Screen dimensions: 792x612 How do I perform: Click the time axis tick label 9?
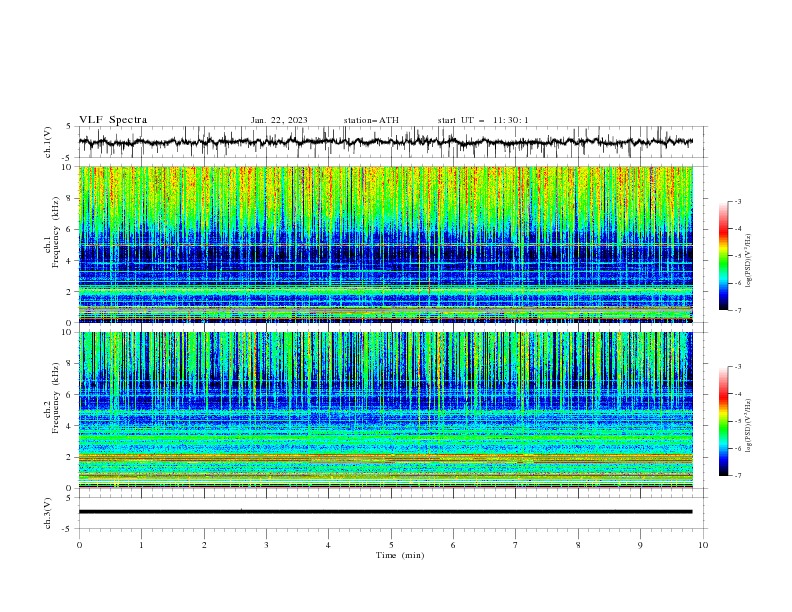pos(640,545)
